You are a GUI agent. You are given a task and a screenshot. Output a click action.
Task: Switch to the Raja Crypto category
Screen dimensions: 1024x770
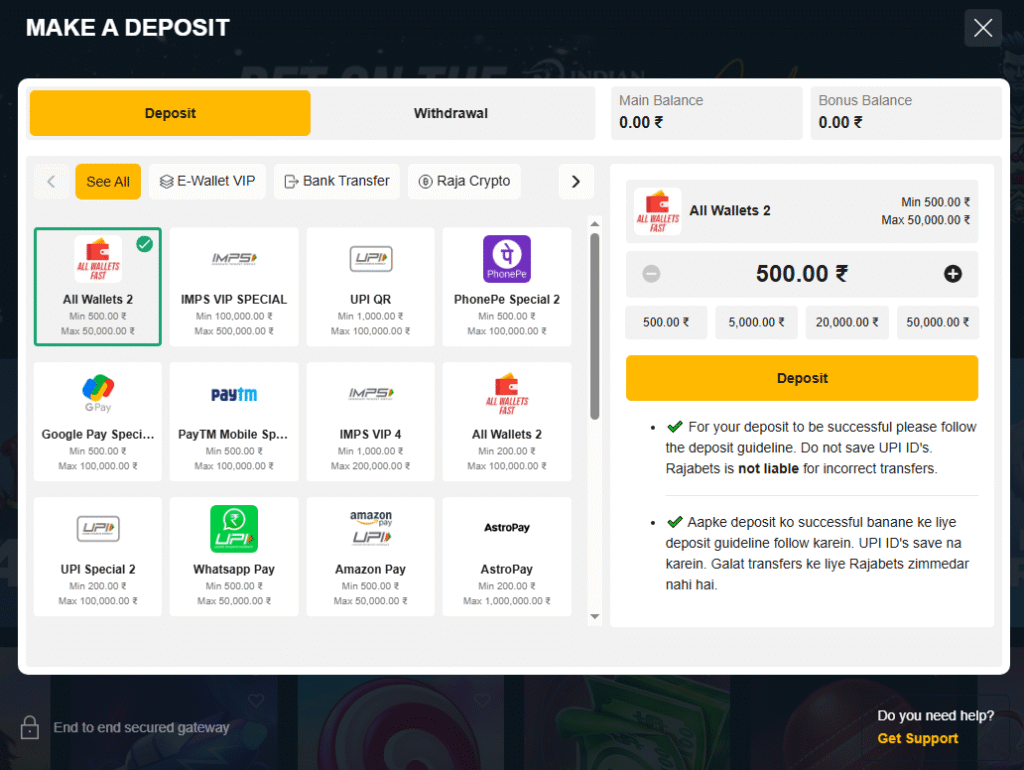tap(464, 182)
